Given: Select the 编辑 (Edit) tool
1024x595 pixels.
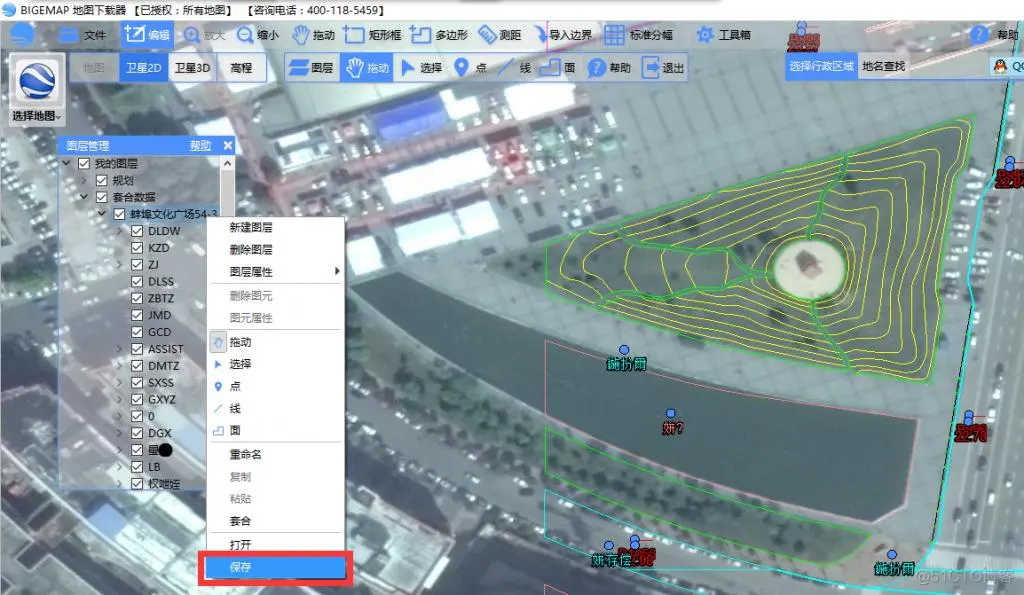Looking at the screenshot, I should (x=148, y=35).
